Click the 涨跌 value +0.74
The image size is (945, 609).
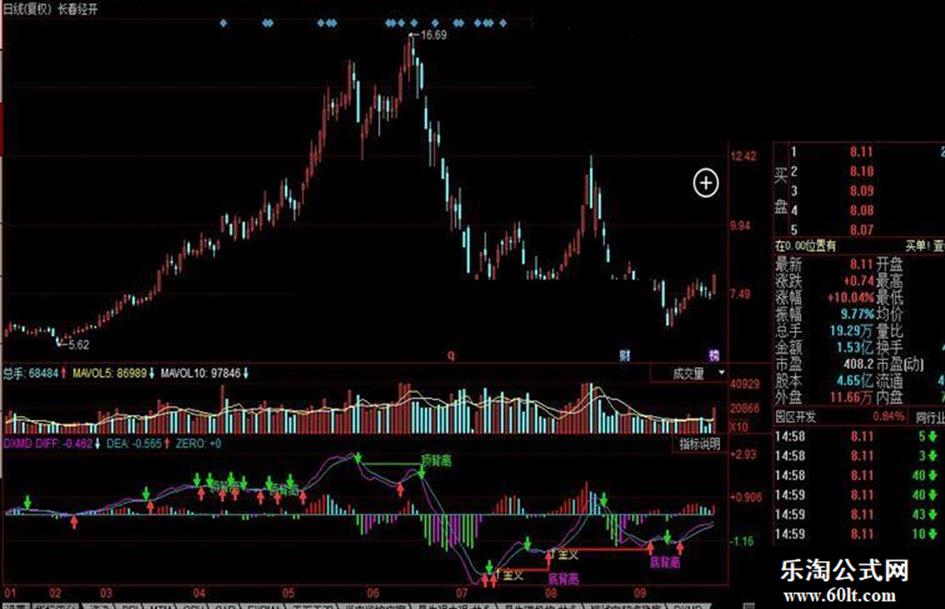click(x=858, y=281)
